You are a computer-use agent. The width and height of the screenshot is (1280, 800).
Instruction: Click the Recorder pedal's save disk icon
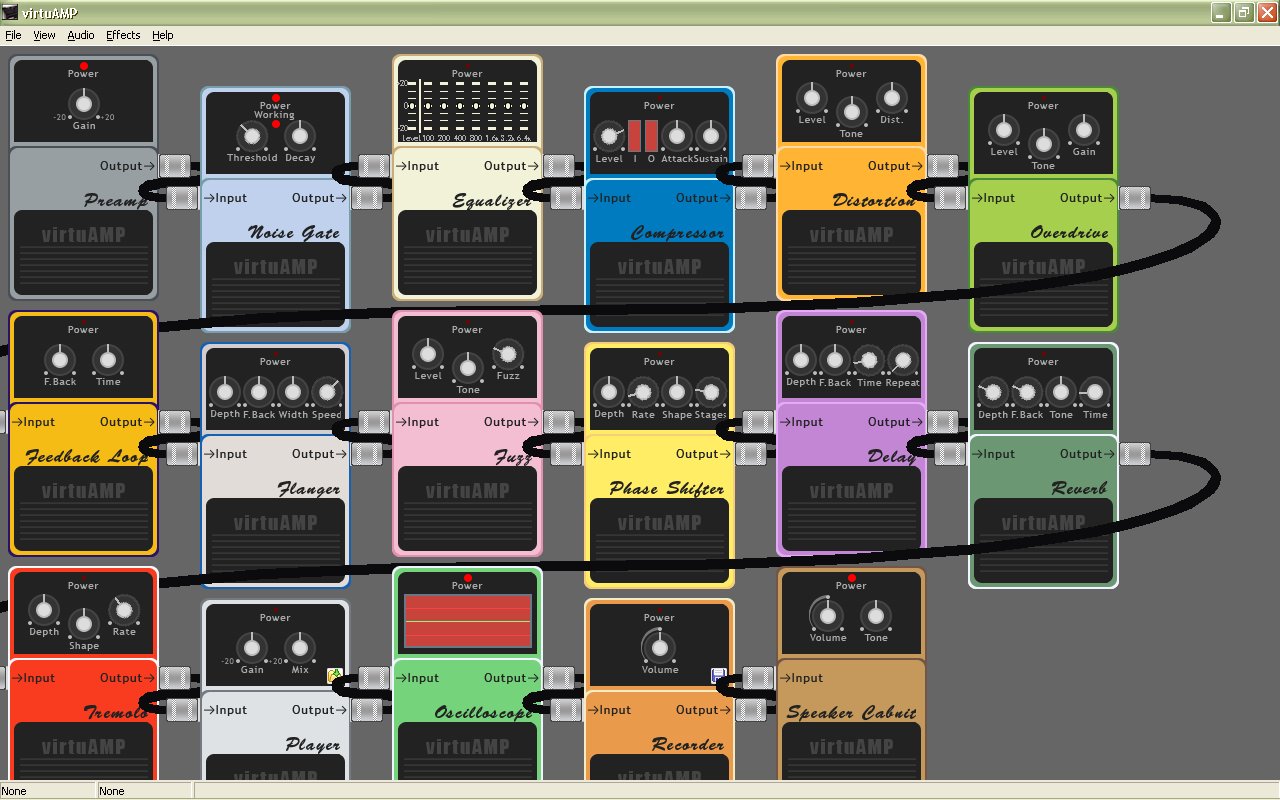(718, 675)
